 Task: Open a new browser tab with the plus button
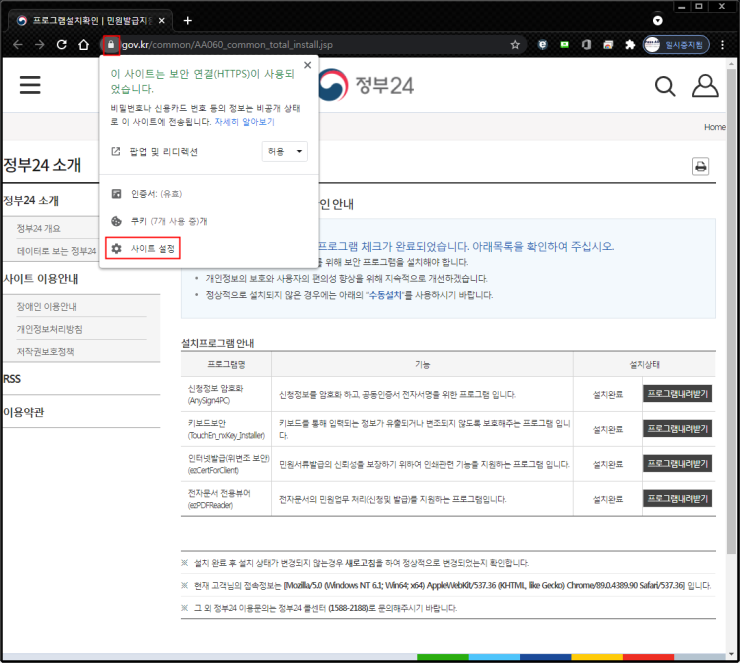[x=188, y=21]
